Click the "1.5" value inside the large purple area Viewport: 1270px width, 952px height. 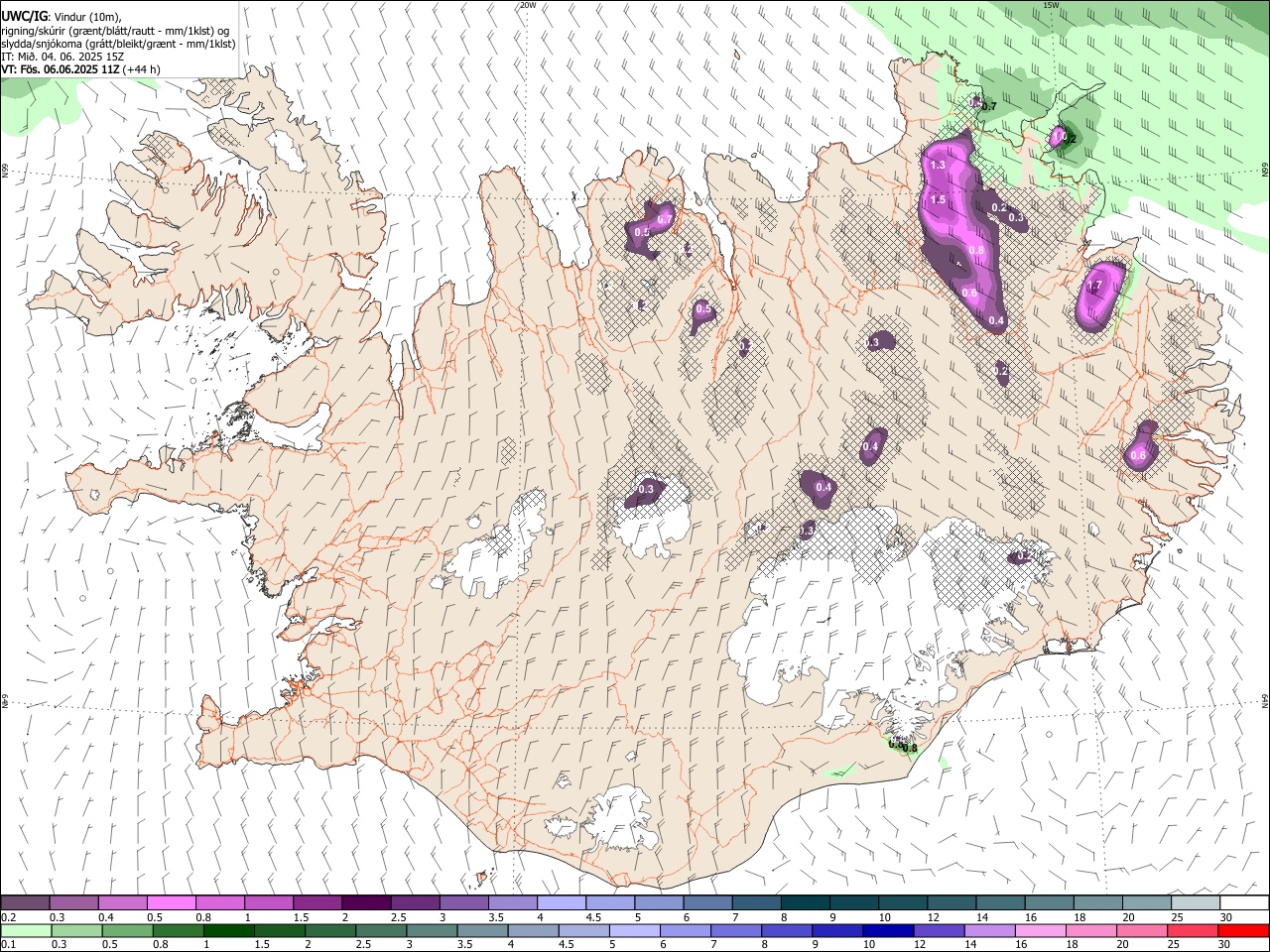(x=938, y=200)
